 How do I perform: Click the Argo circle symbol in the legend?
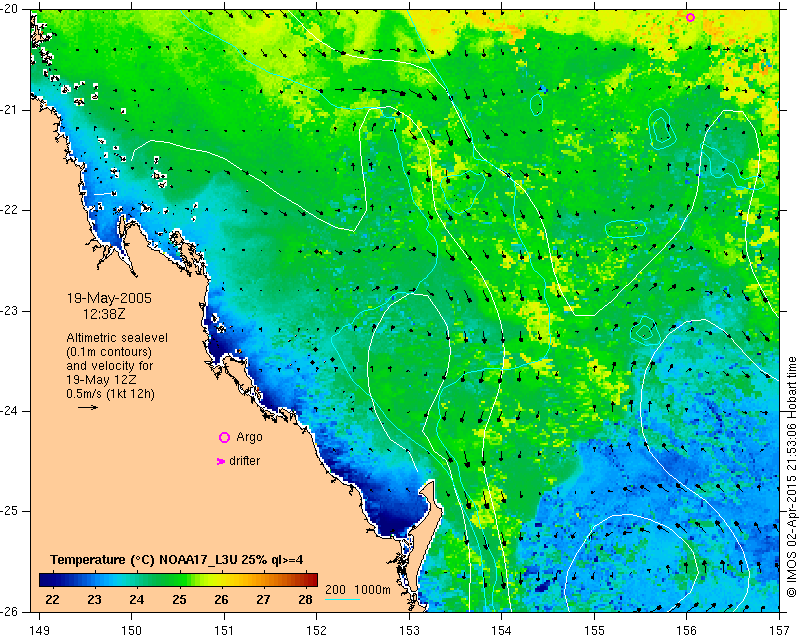click(x=224, y=437)
